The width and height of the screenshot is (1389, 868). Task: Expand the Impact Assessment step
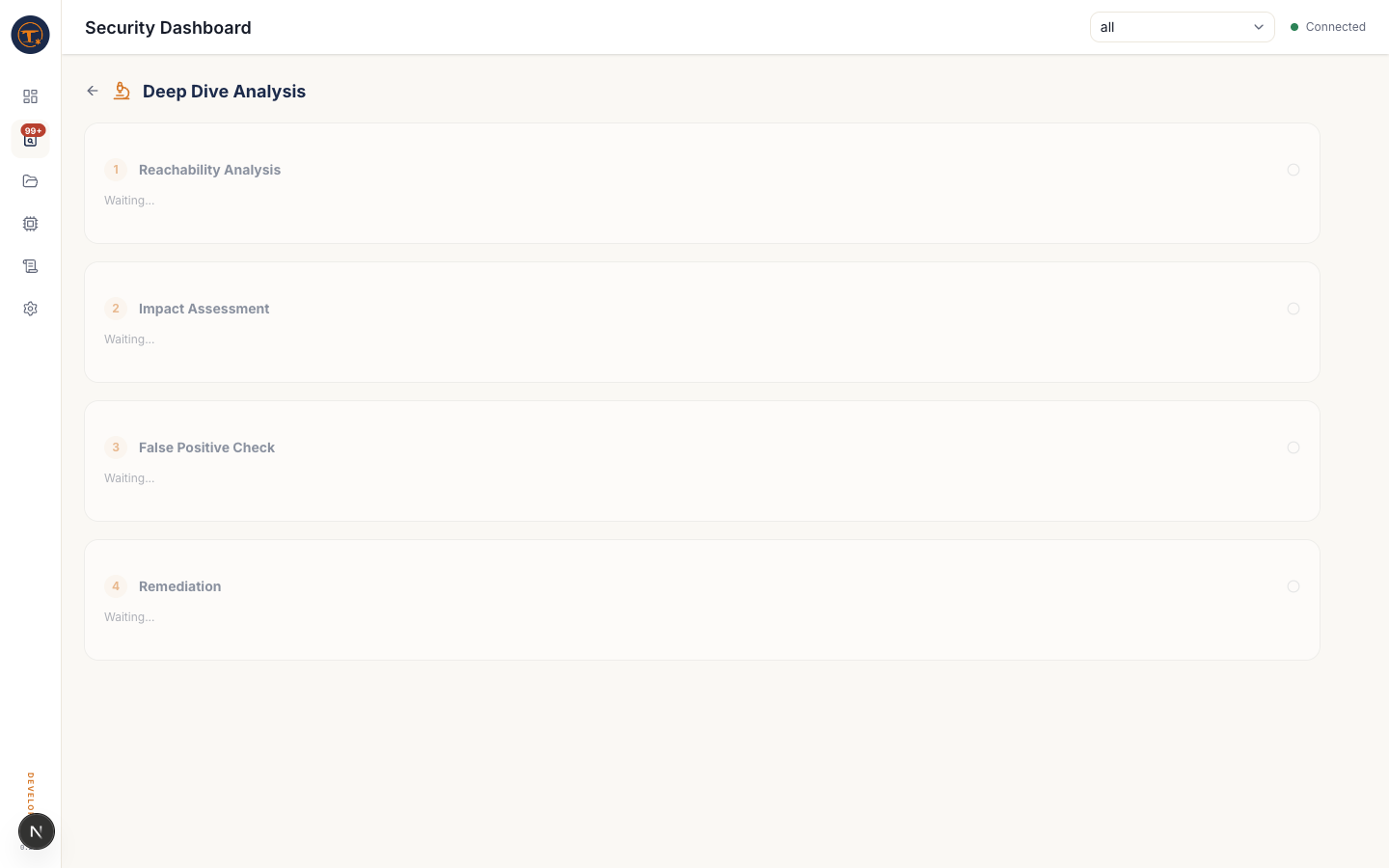click(x=204, y=309)
